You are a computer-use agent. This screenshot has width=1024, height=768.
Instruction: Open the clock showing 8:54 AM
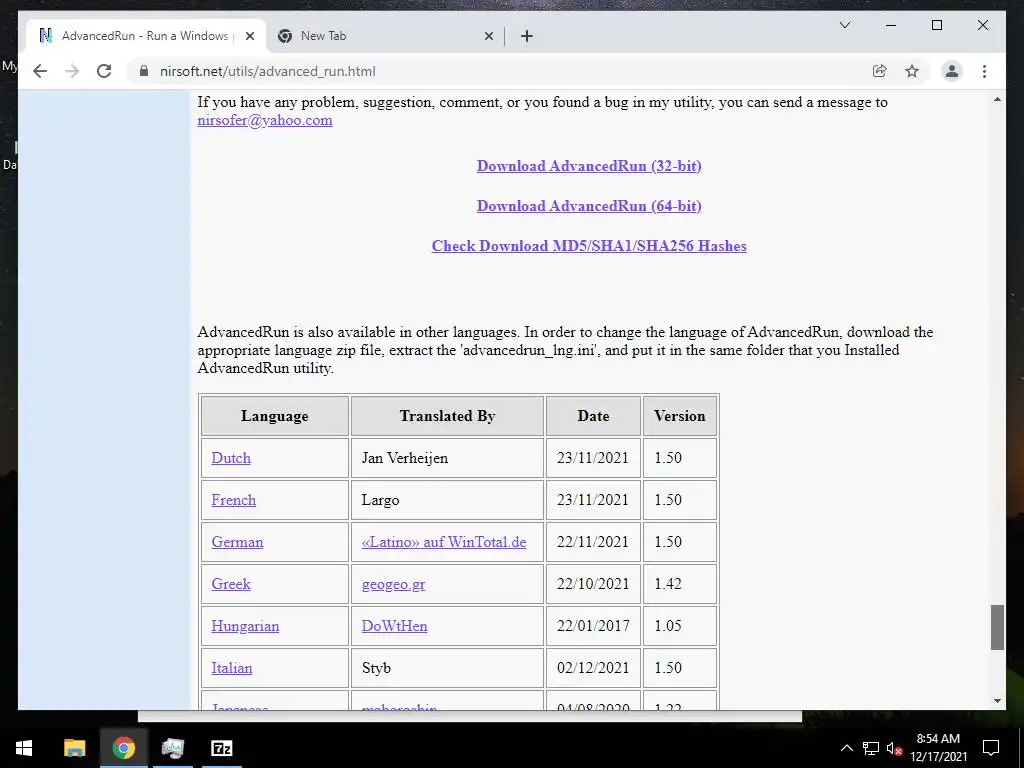(938, 748)
